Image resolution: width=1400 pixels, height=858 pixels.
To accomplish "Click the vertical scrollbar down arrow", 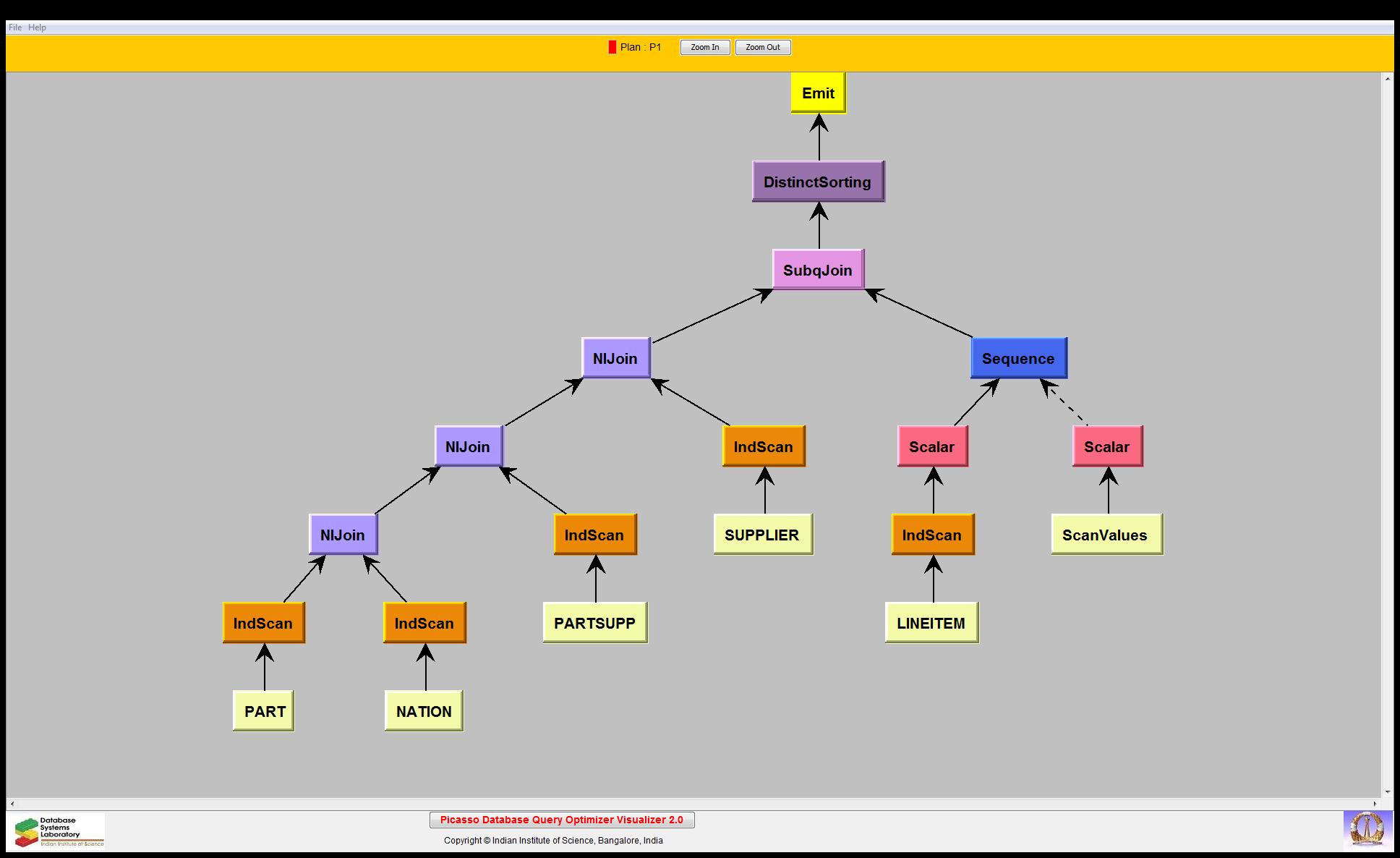I will pyautogui.click(x=1388, y=792).
